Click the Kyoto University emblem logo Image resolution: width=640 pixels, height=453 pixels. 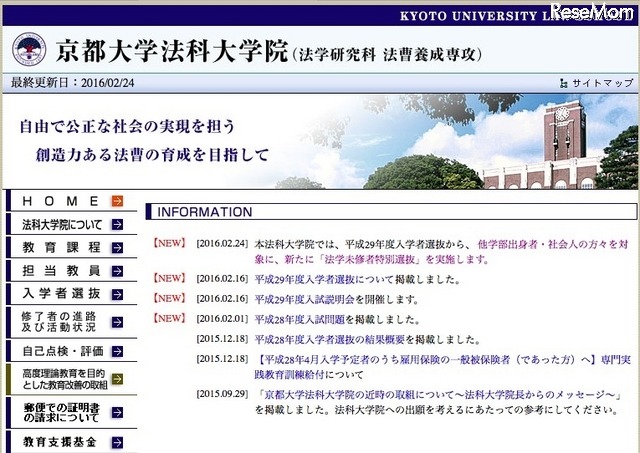29,49
